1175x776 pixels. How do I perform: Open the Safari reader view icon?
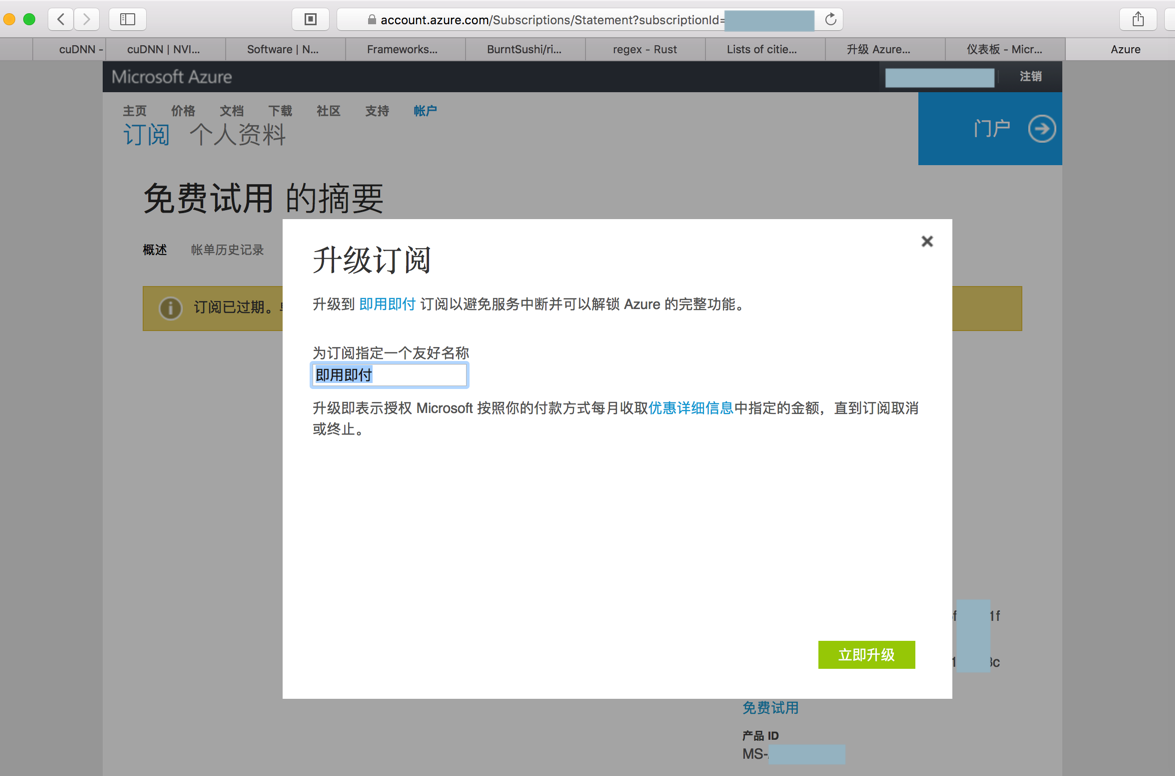point(311,19)
